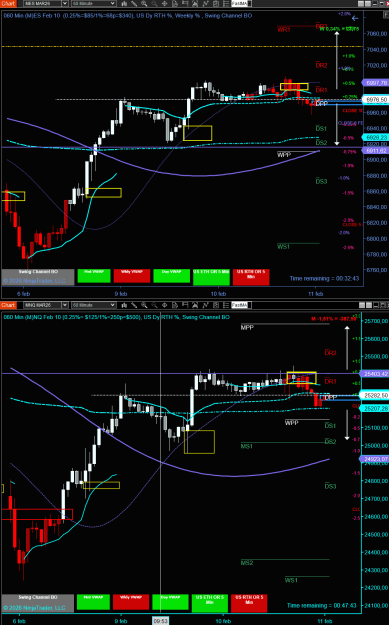The width and height of the screenshot is (389, 625).
Task: Open the indicators zigzag icon in MNQ chart toolbar
Action: [x=205, y=305]
